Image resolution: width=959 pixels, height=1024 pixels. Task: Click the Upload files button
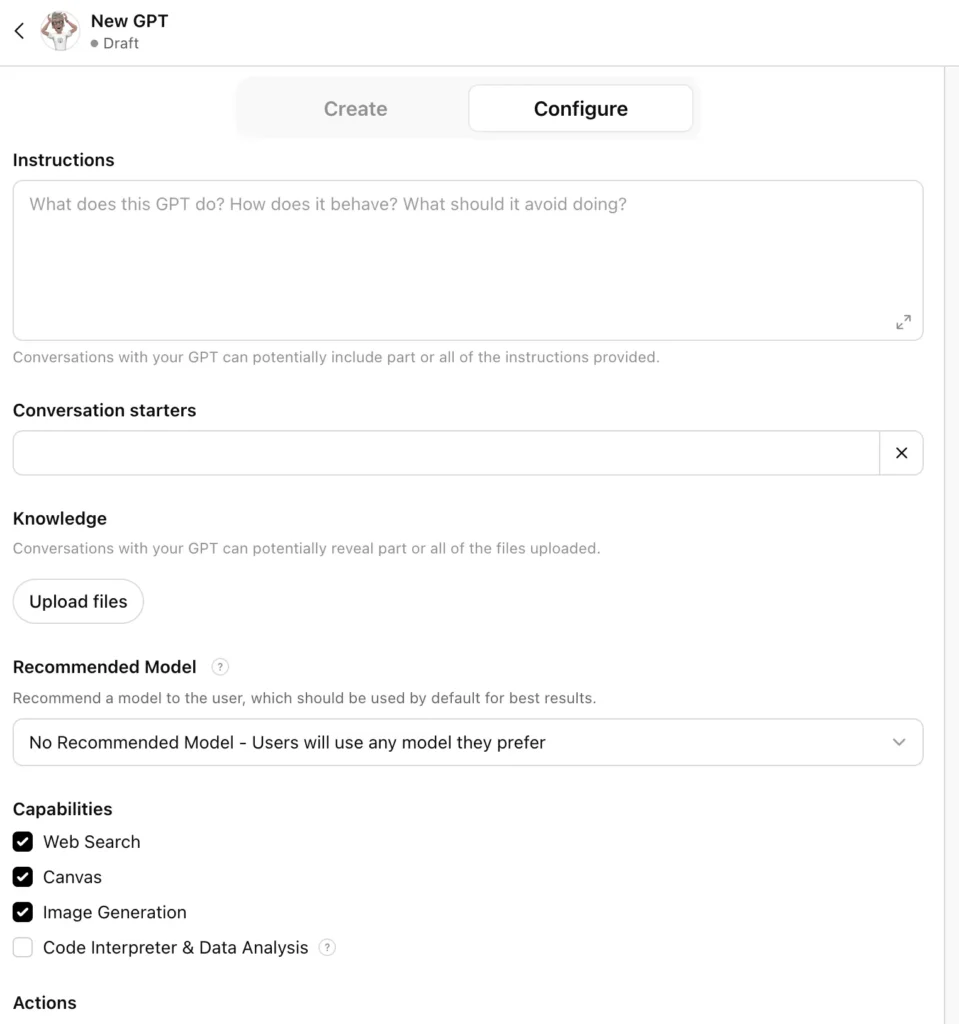78,602
